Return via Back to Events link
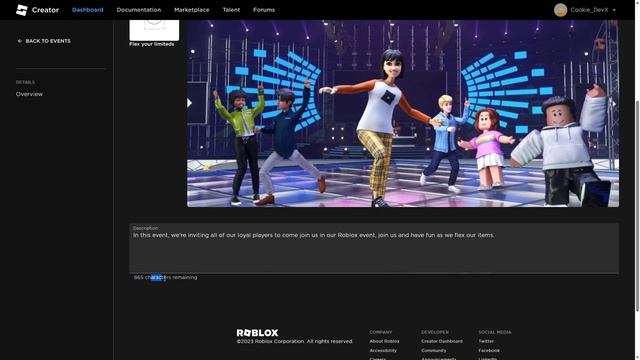The image size is (640, 360). pos(48,41)
